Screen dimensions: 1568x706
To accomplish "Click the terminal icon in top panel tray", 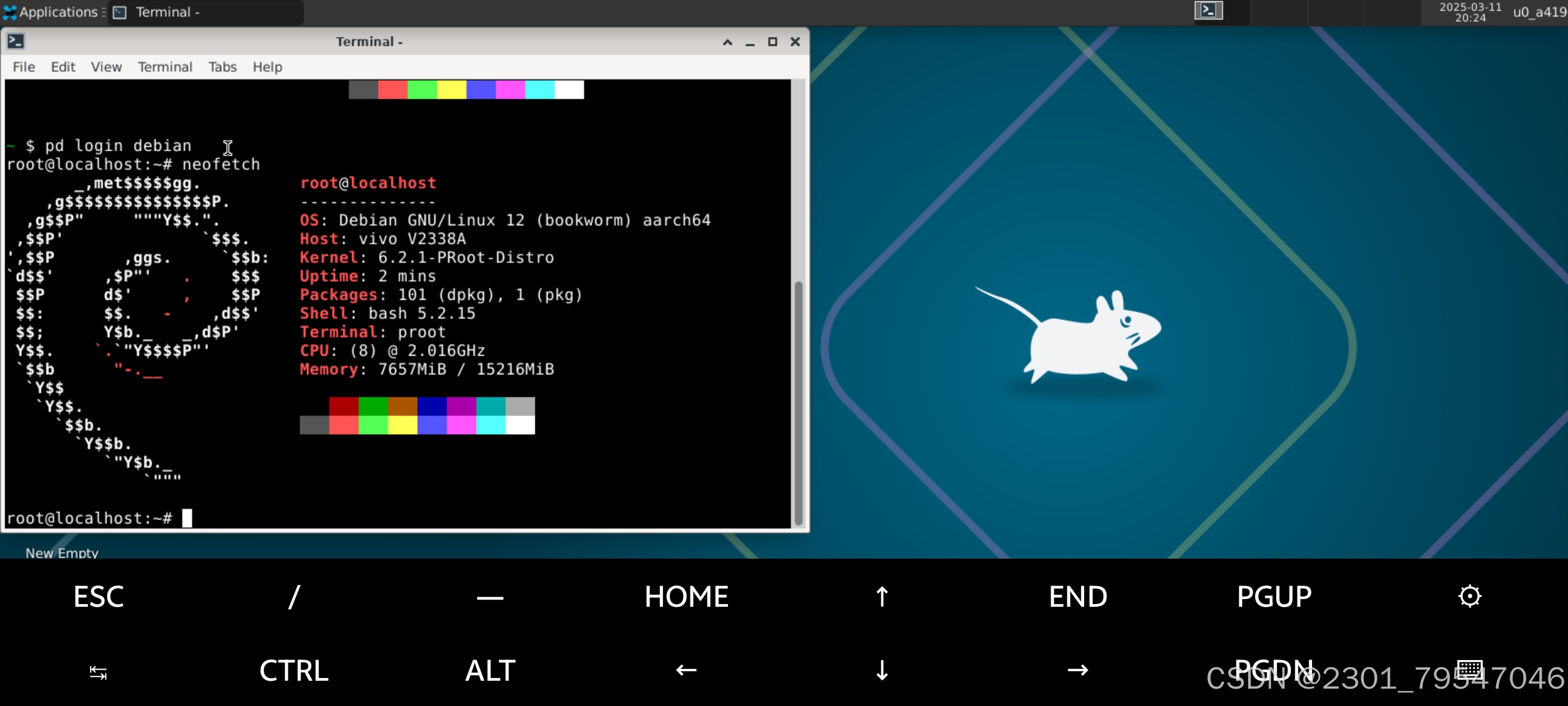I will (1208, 10).
